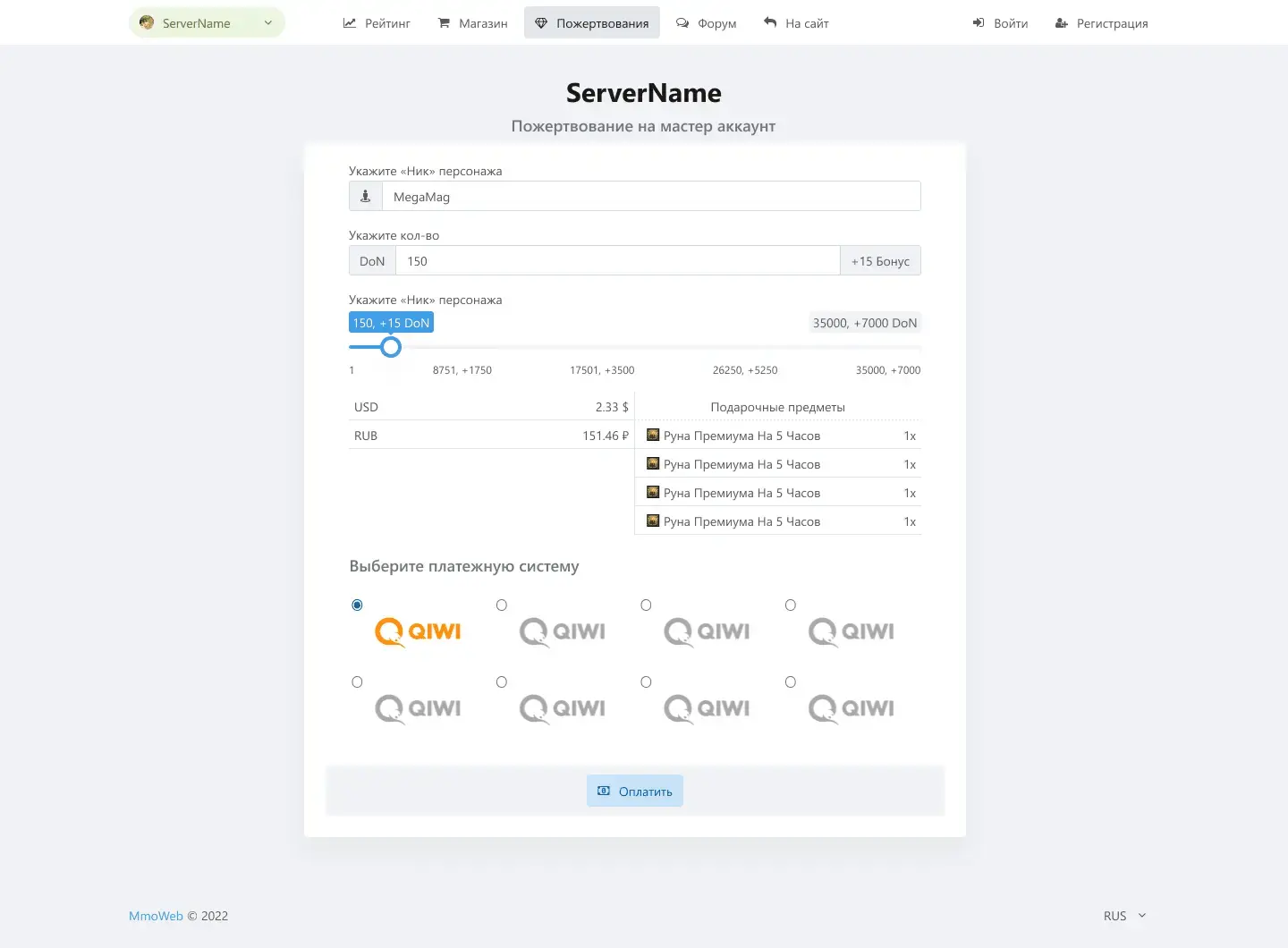Go to Магазин section
1288x948 pixels.
[x=472, y=23]
